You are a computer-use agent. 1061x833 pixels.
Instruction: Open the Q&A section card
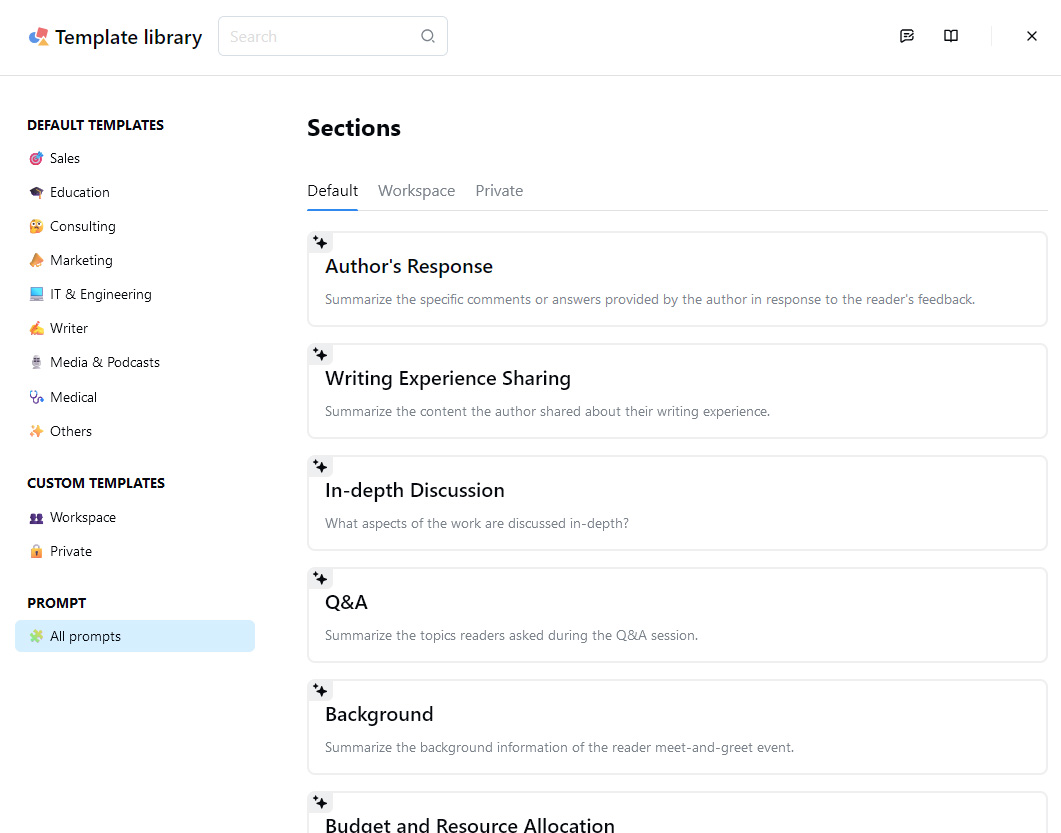pyautogui.click(x=677, y=615)
